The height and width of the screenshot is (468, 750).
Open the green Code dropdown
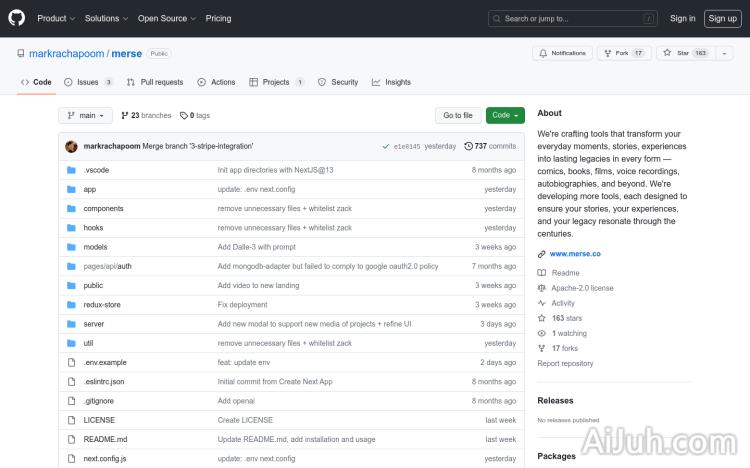tap(505, 115)
